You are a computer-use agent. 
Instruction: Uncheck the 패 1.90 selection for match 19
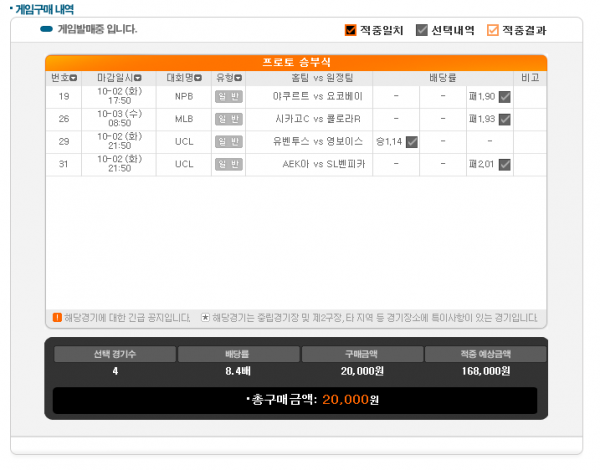click(505, 97)
